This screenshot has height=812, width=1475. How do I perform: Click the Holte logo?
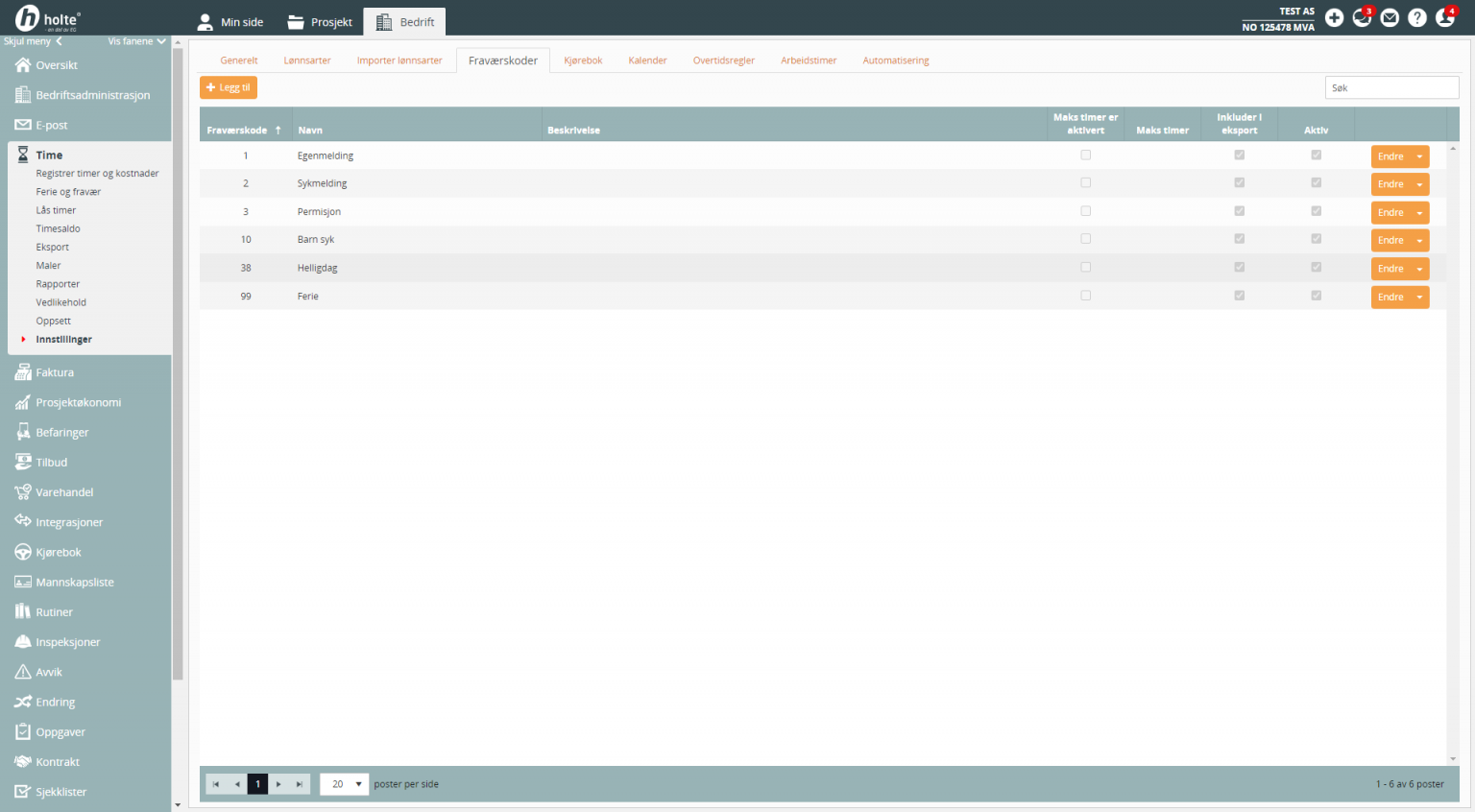(x=48, y=18)
